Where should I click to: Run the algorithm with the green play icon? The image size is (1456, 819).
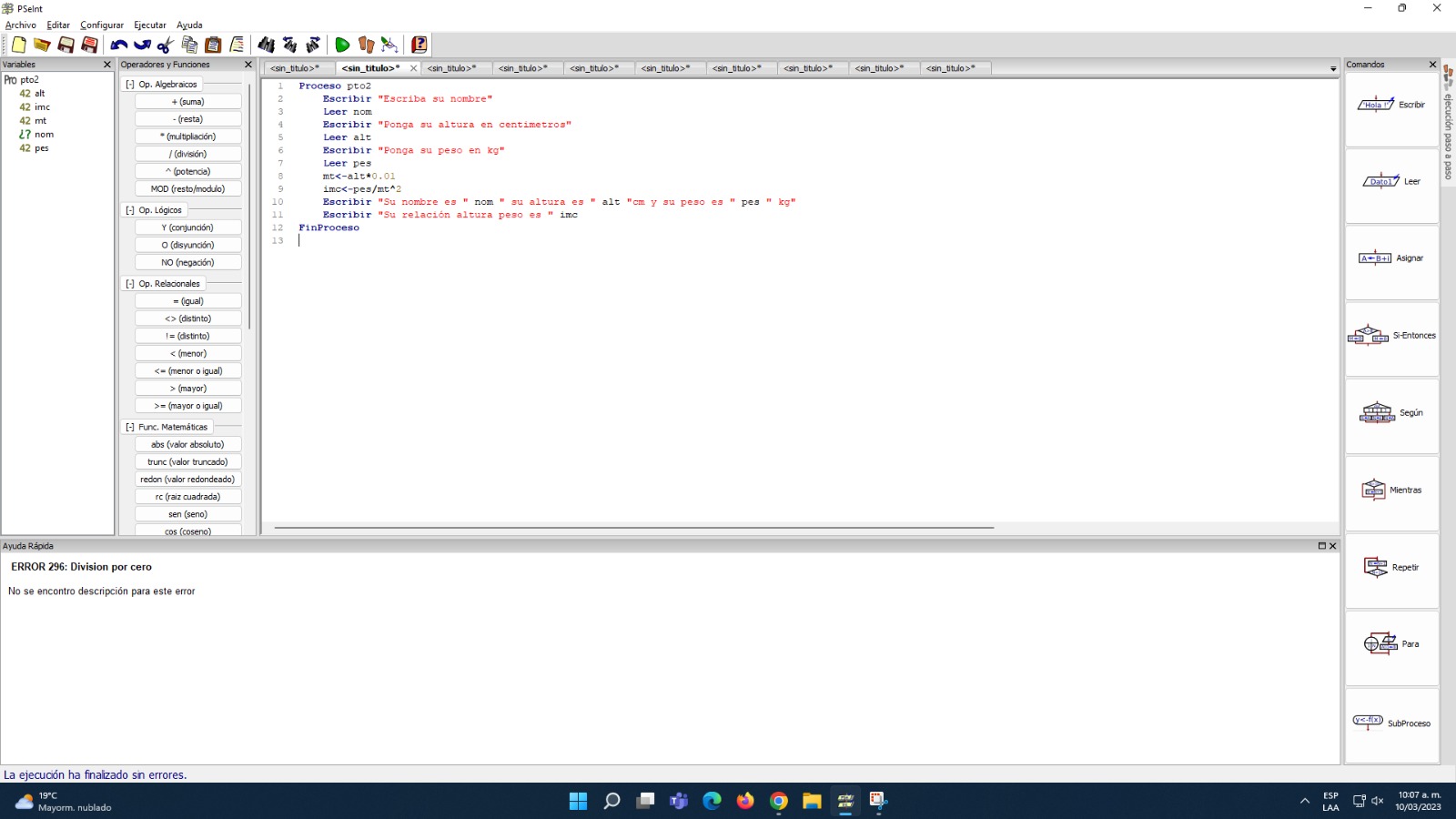point(342,45)
